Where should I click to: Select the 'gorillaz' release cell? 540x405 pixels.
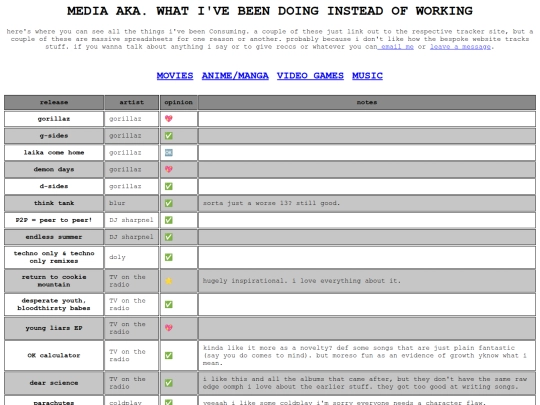pos(54,119)
